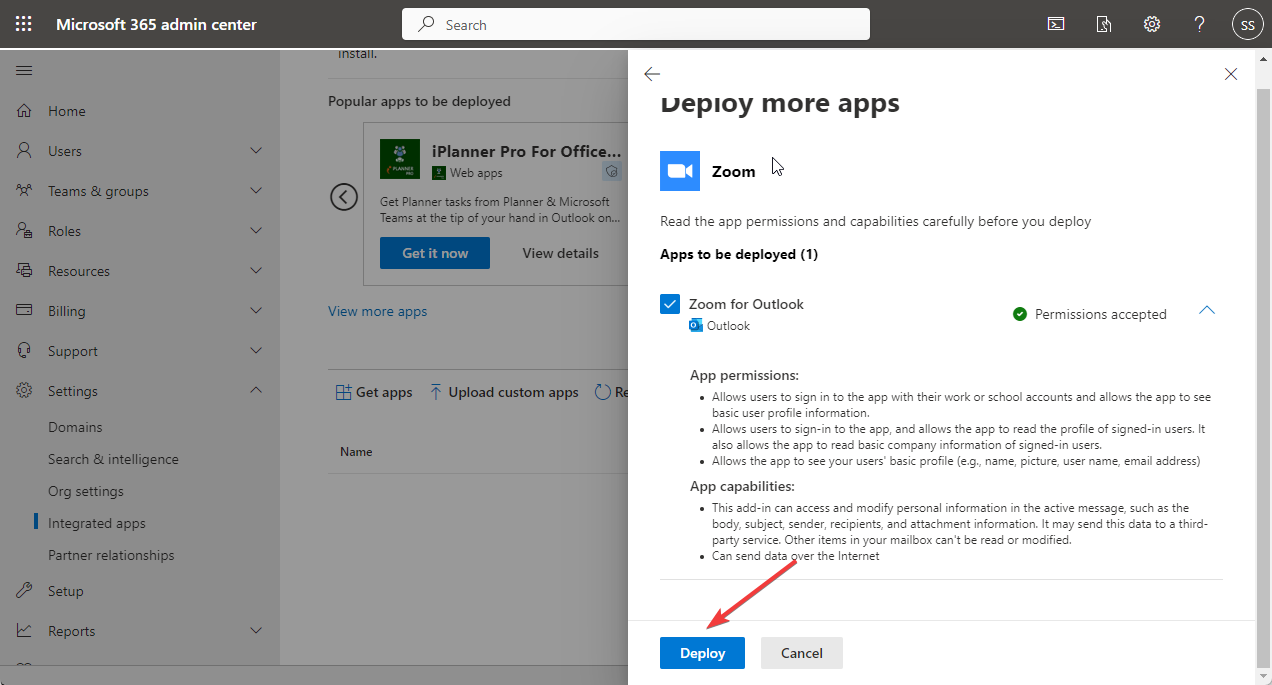Click the Setup label in sidebar

point(66,591)
